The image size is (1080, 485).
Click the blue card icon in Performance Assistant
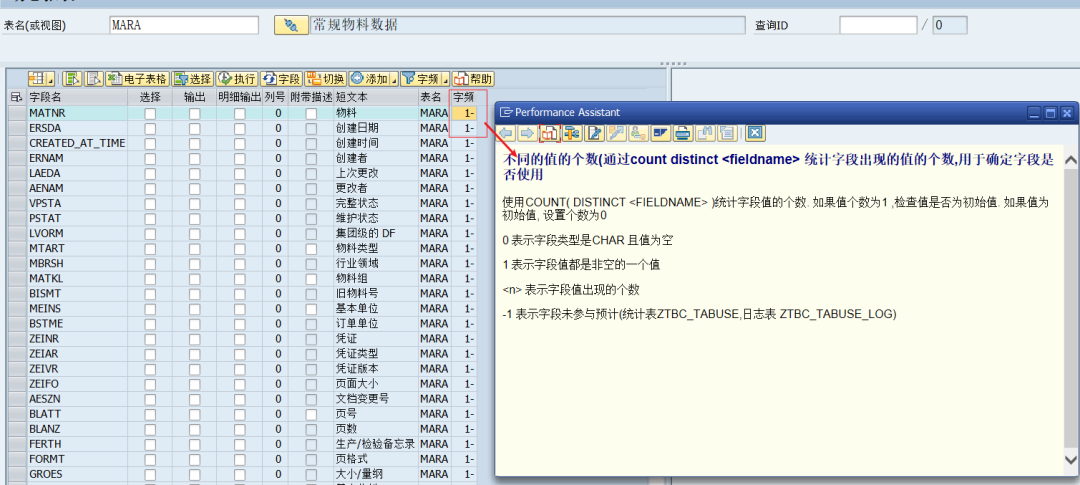coord(660,132)
